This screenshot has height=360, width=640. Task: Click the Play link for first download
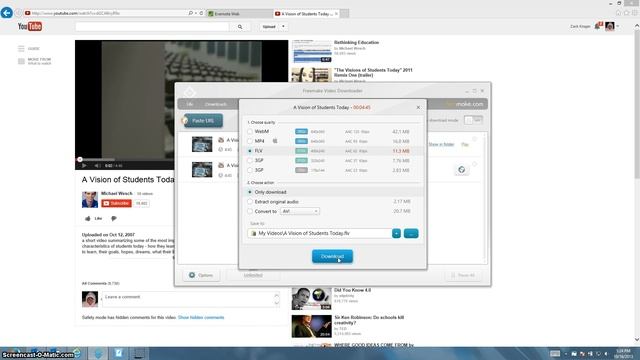point(464,144)
